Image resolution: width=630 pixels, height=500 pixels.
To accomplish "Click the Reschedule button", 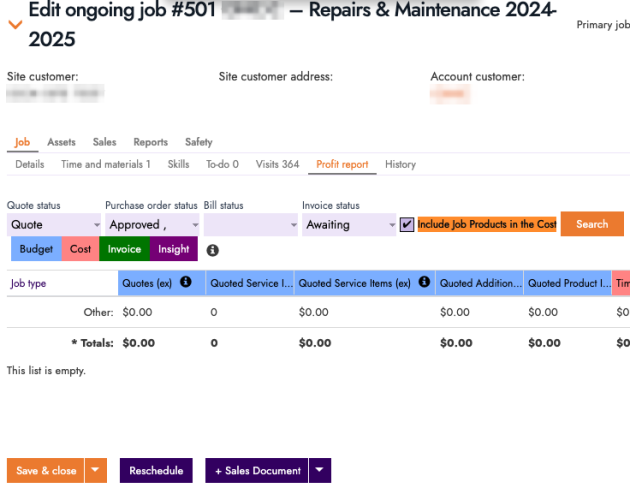I will tap(156, 471).
